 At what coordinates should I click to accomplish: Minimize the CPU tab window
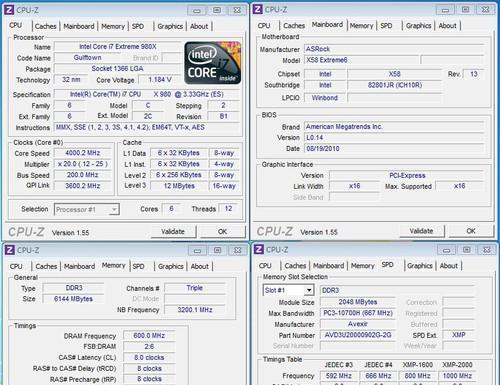(197, 11)
